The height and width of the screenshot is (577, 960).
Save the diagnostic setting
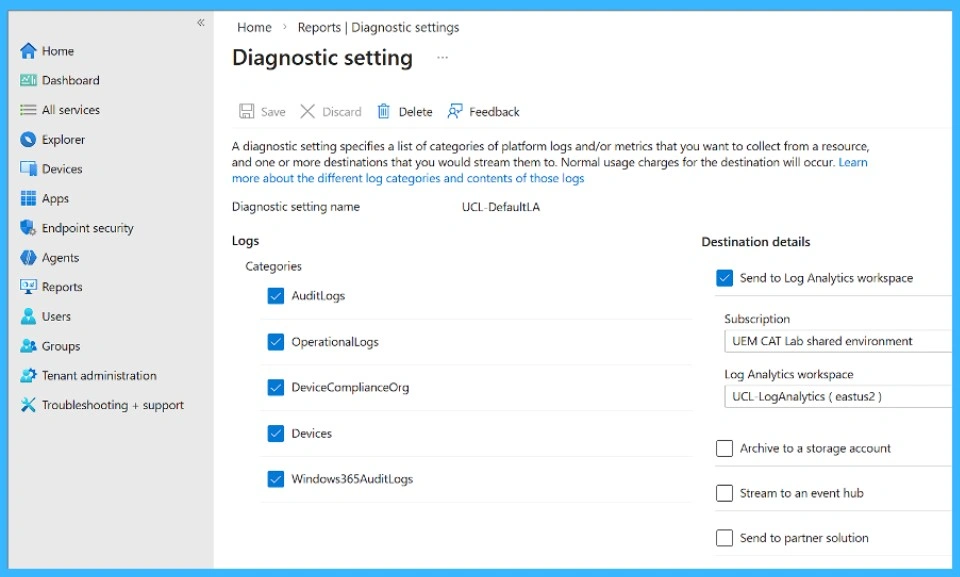261,111
